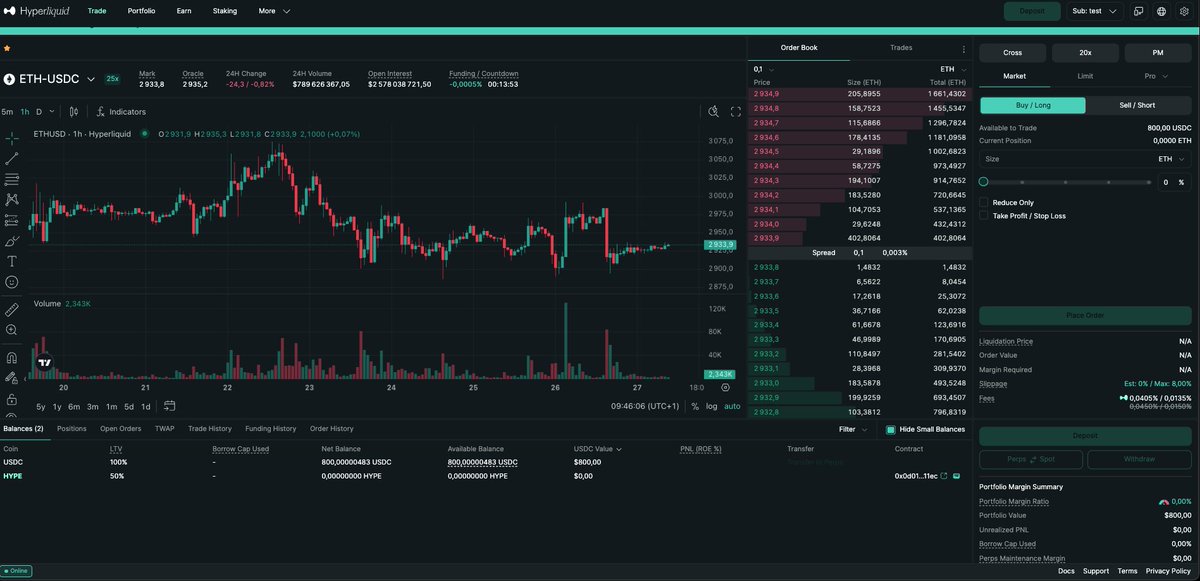Select the Text tool in chart sidebar

[12, 261]
